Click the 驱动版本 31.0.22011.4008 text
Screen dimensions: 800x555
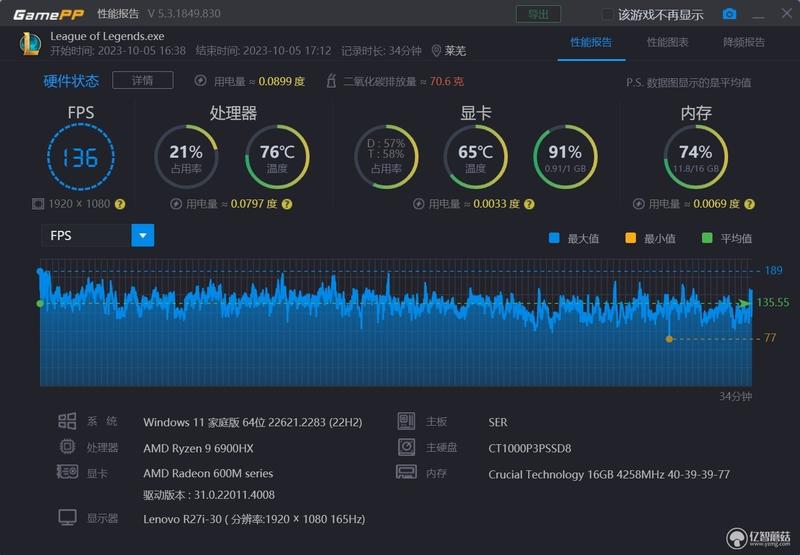pos(209,495)
